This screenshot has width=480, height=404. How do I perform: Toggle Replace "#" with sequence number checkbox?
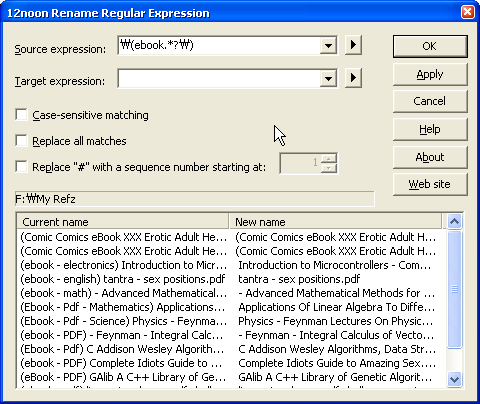pos(21,166)
